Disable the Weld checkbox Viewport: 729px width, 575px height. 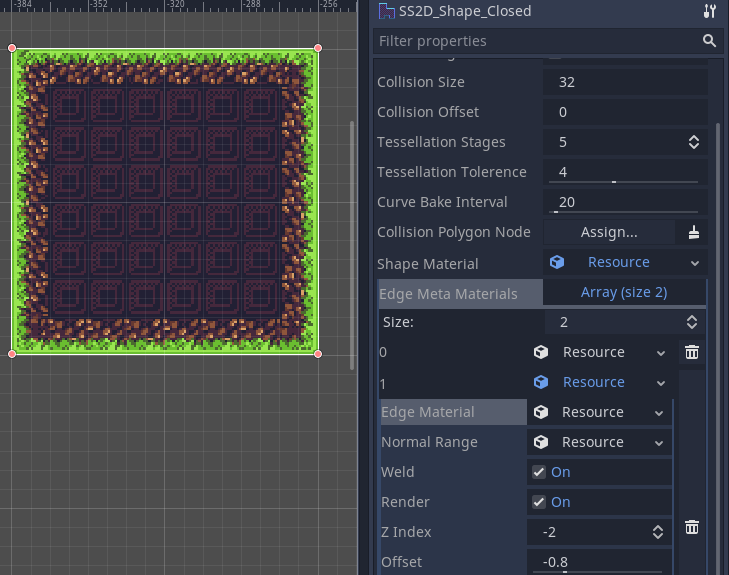(540, 472)
